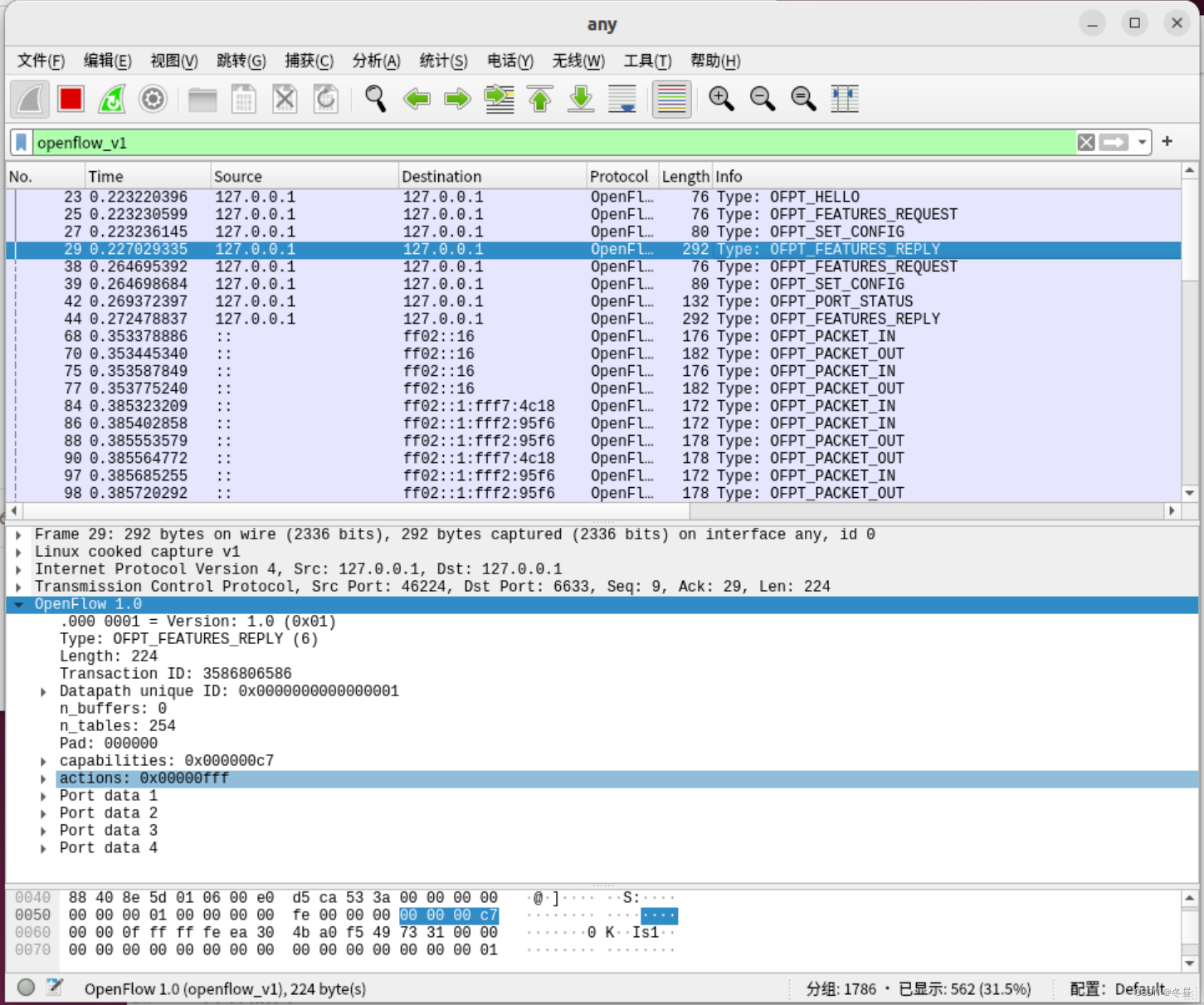This screenshot has width=1204, height=1005.
Task: Go forward to next packet arrow
Action: (x=457, y=100)
